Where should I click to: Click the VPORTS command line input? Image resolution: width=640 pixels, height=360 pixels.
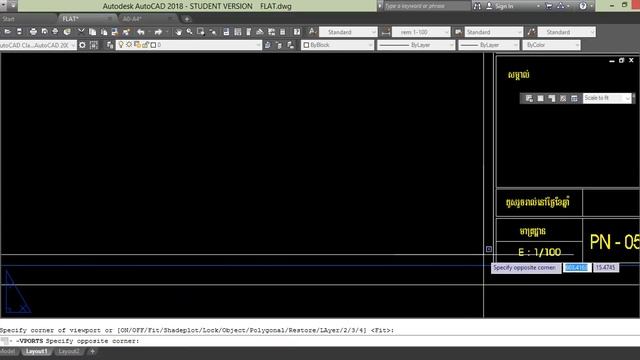point(320,341)
